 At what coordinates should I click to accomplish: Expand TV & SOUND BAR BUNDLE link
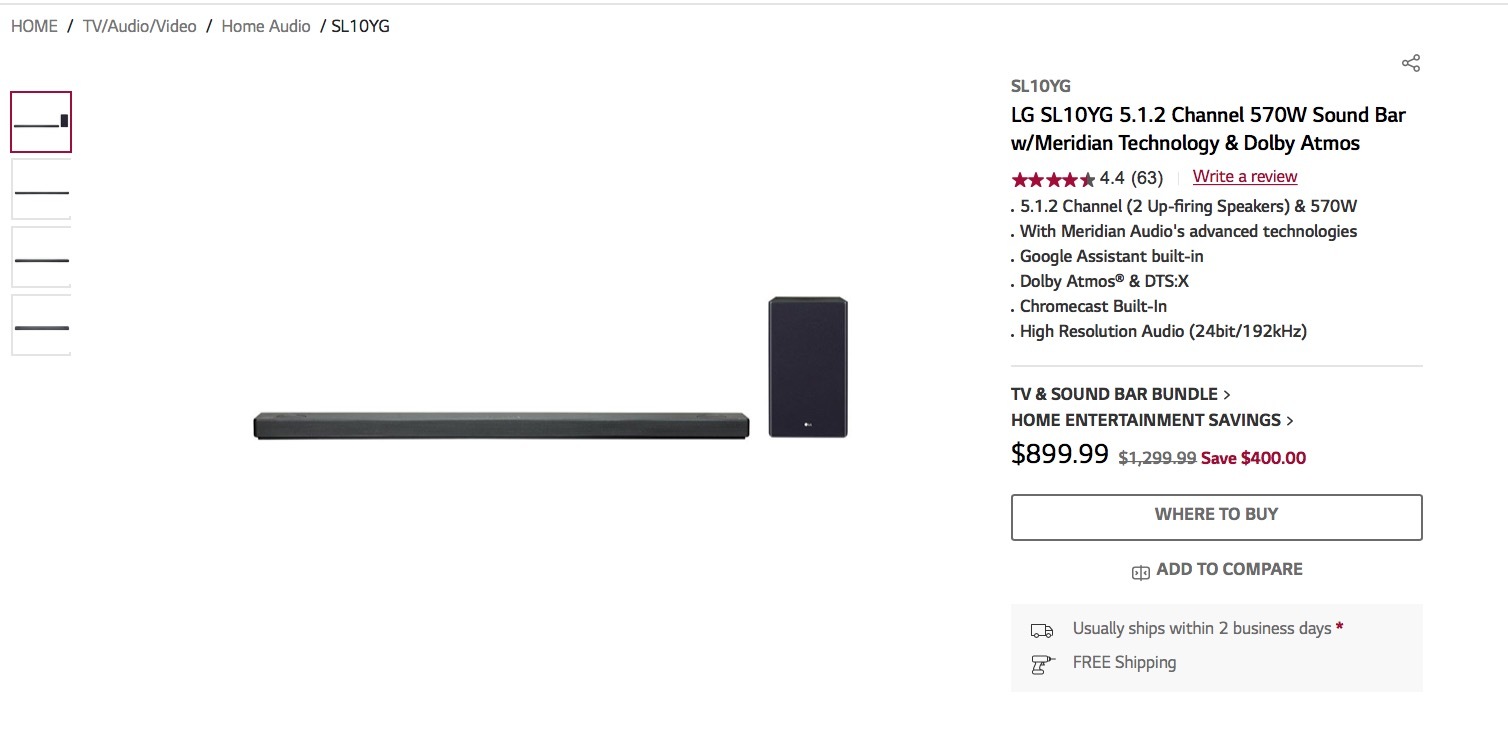(x=1121, y=394)
